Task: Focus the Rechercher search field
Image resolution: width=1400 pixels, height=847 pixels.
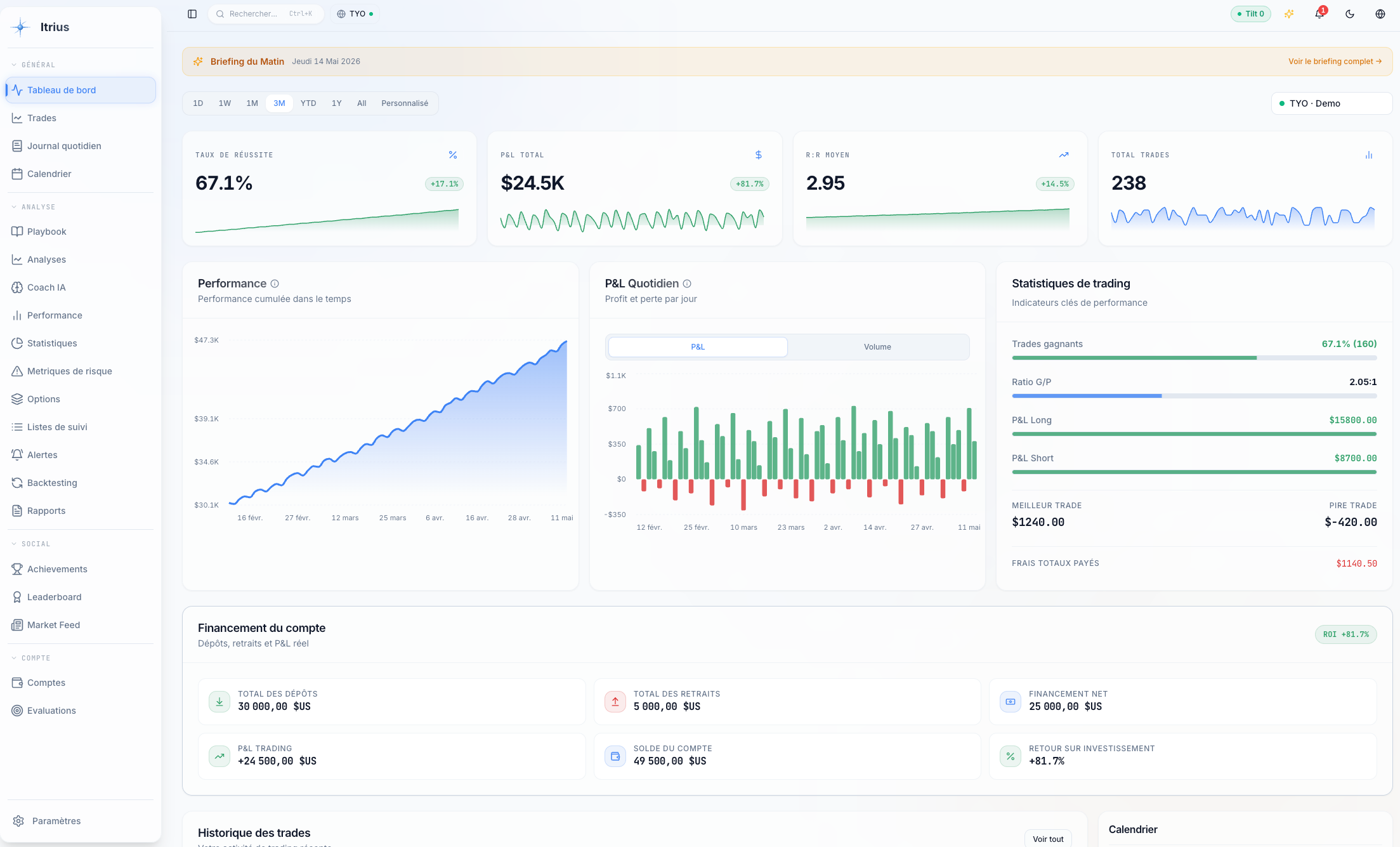Action: tap(266, 14)
